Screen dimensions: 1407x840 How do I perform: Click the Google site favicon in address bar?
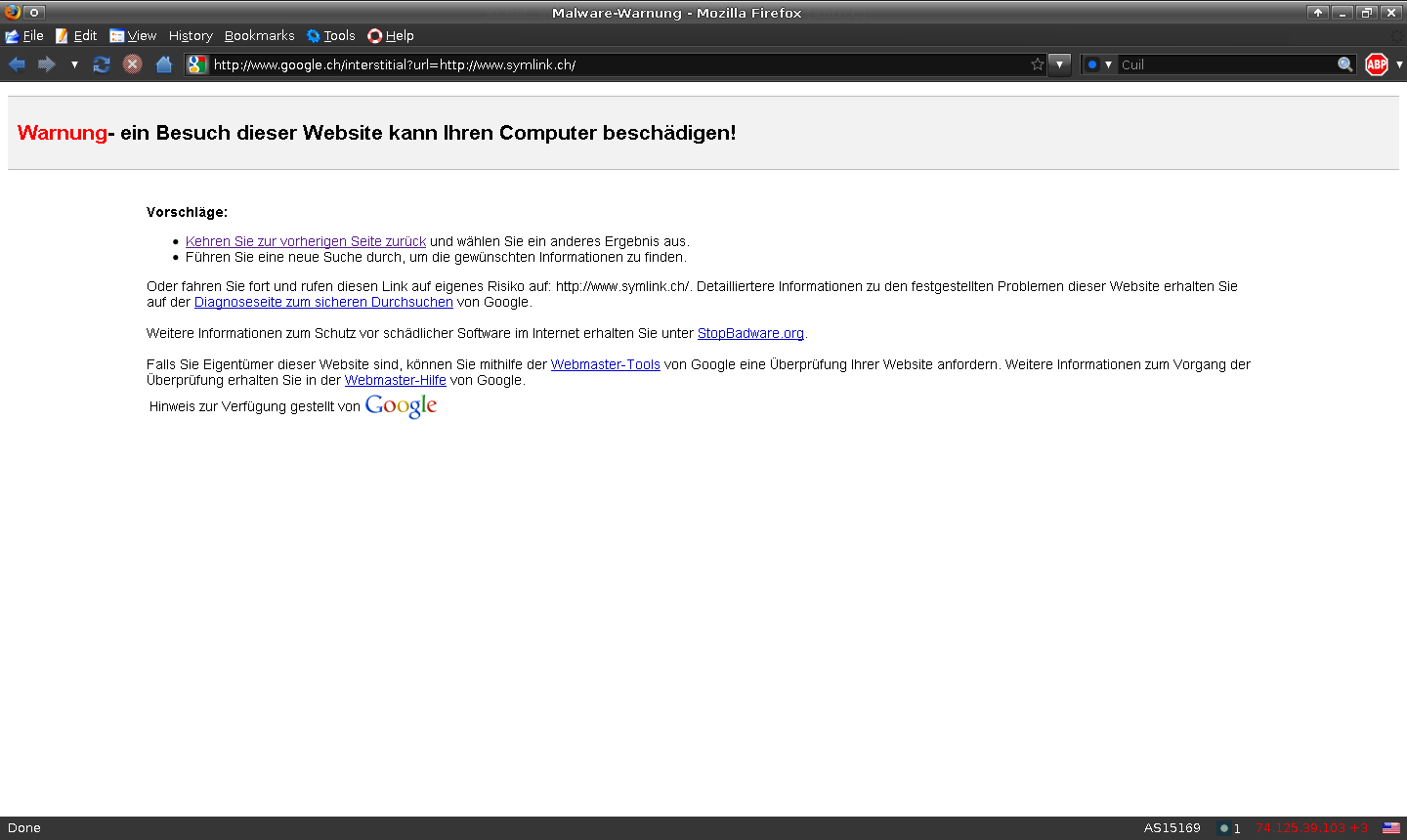(197, 64)
